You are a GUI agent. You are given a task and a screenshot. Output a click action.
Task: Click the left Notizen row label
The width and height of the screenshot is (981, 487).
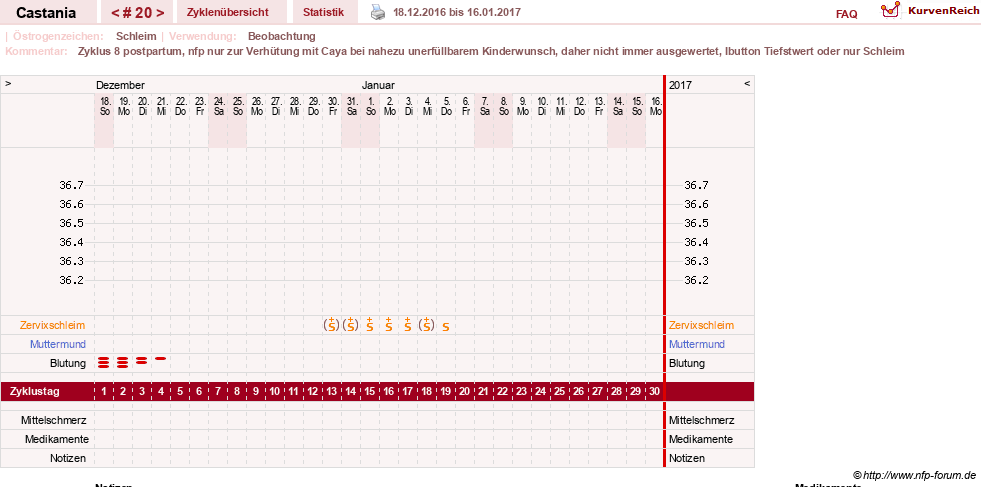click(68, 458)
